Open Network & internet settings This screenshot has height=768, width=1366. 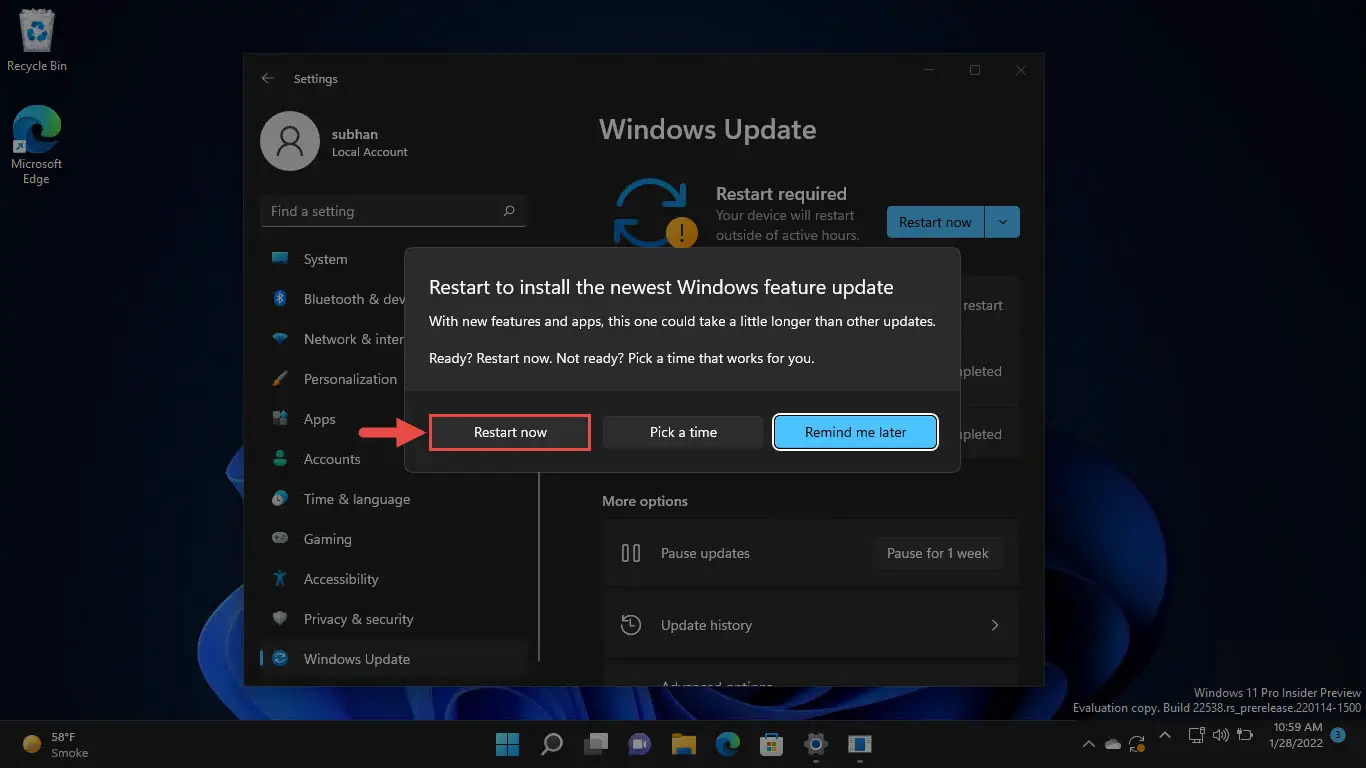[x=332, y=339]
